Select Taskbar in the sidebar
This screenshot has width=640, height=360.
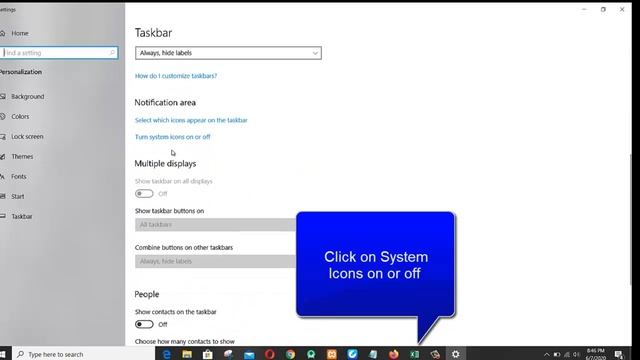coord(22,217)
